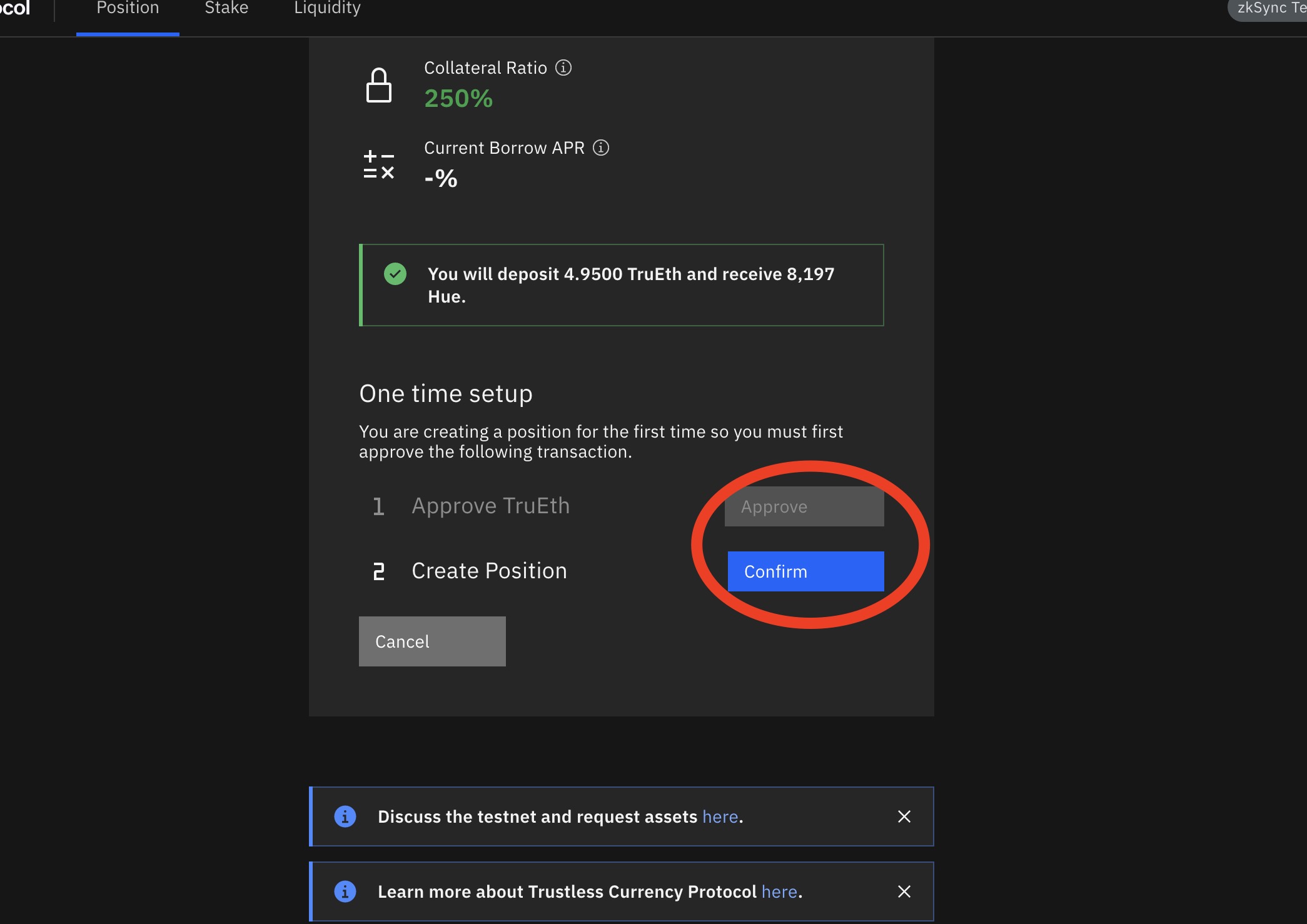Open the zkSync network selector pill

click(1269, 9)
